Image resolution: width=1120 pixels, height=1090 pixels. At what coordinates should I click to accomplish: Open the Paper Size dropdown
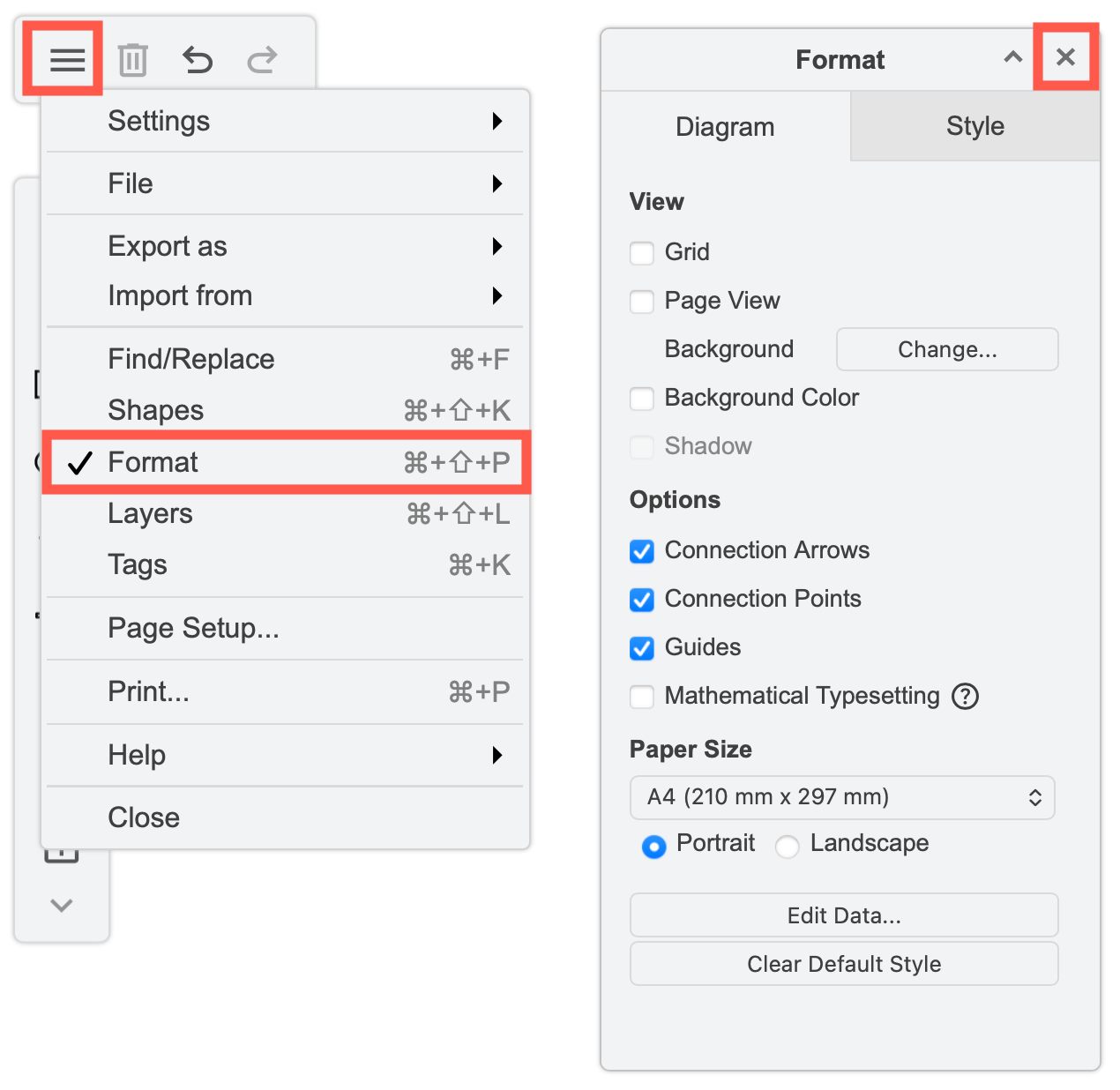(842, 797)
